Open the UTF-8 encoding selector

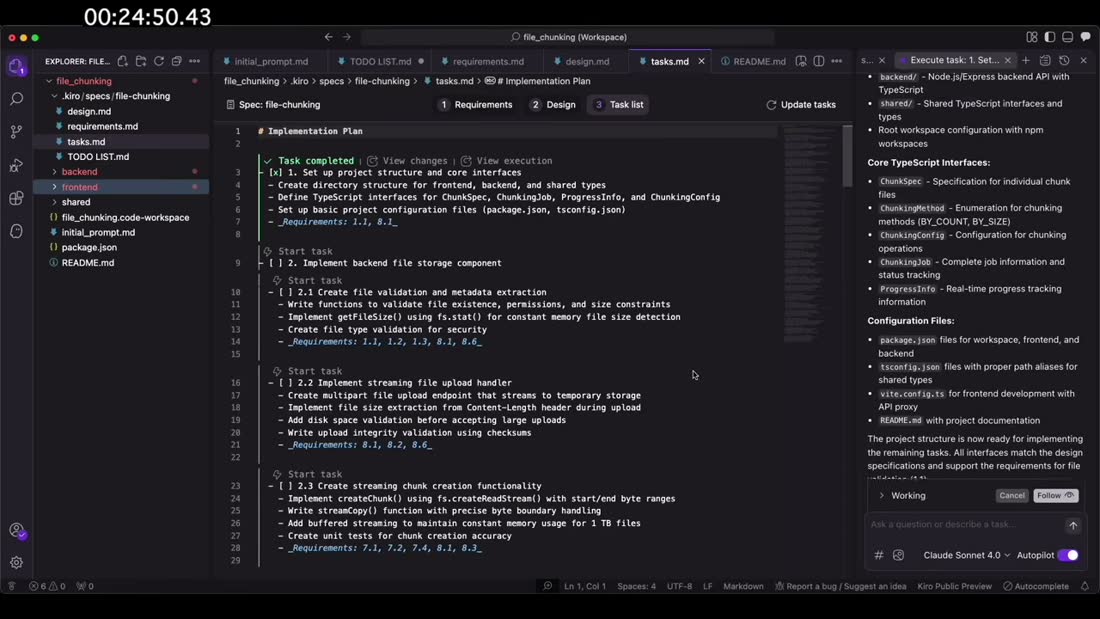coord(679,586)
